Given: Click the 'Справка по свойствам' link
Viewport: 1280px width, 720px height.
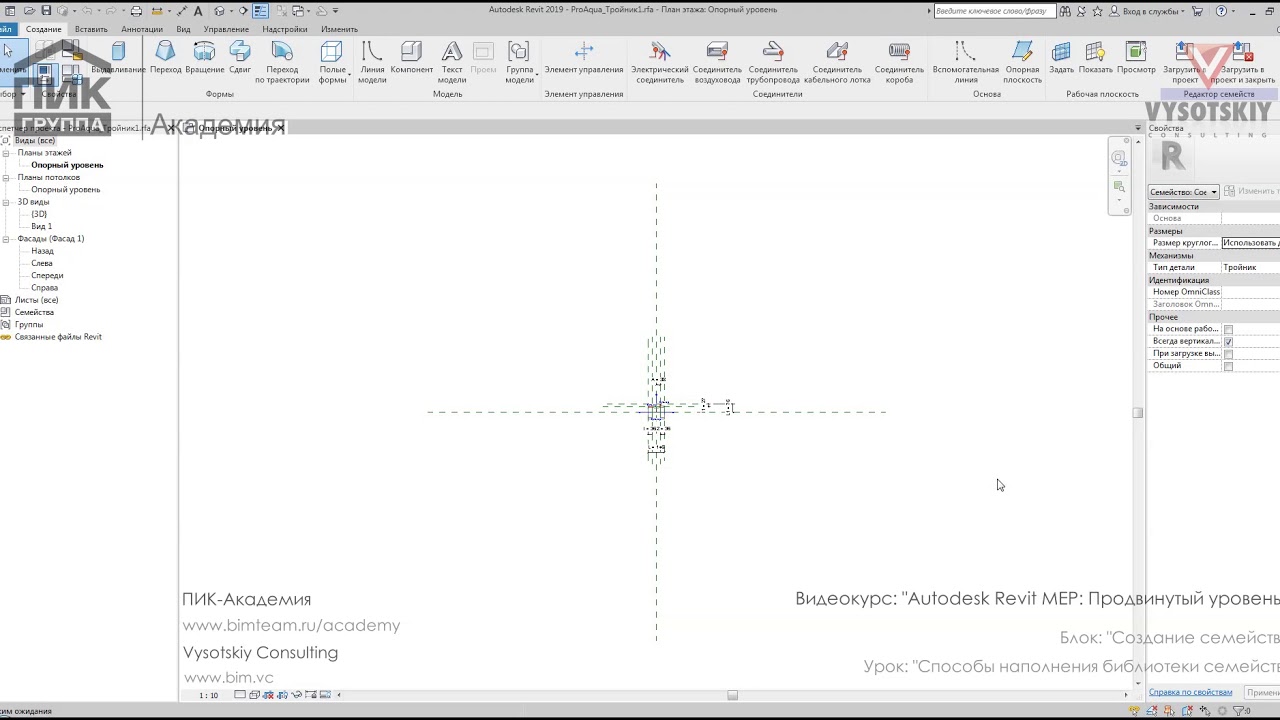Looking at the screenshot, I should coord(1190,692).
